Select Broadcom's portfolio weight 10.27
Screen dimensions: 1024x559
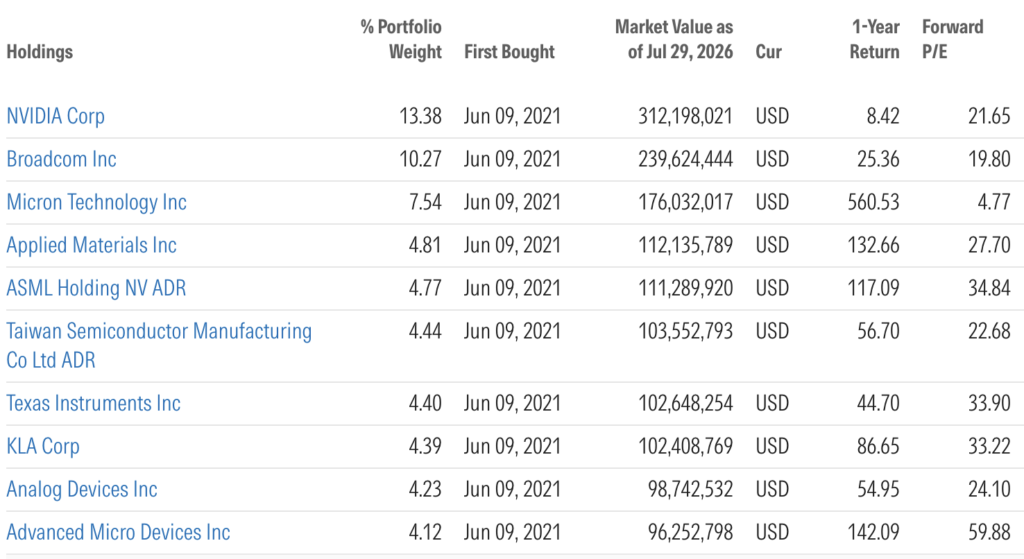(x=421, y=159)
